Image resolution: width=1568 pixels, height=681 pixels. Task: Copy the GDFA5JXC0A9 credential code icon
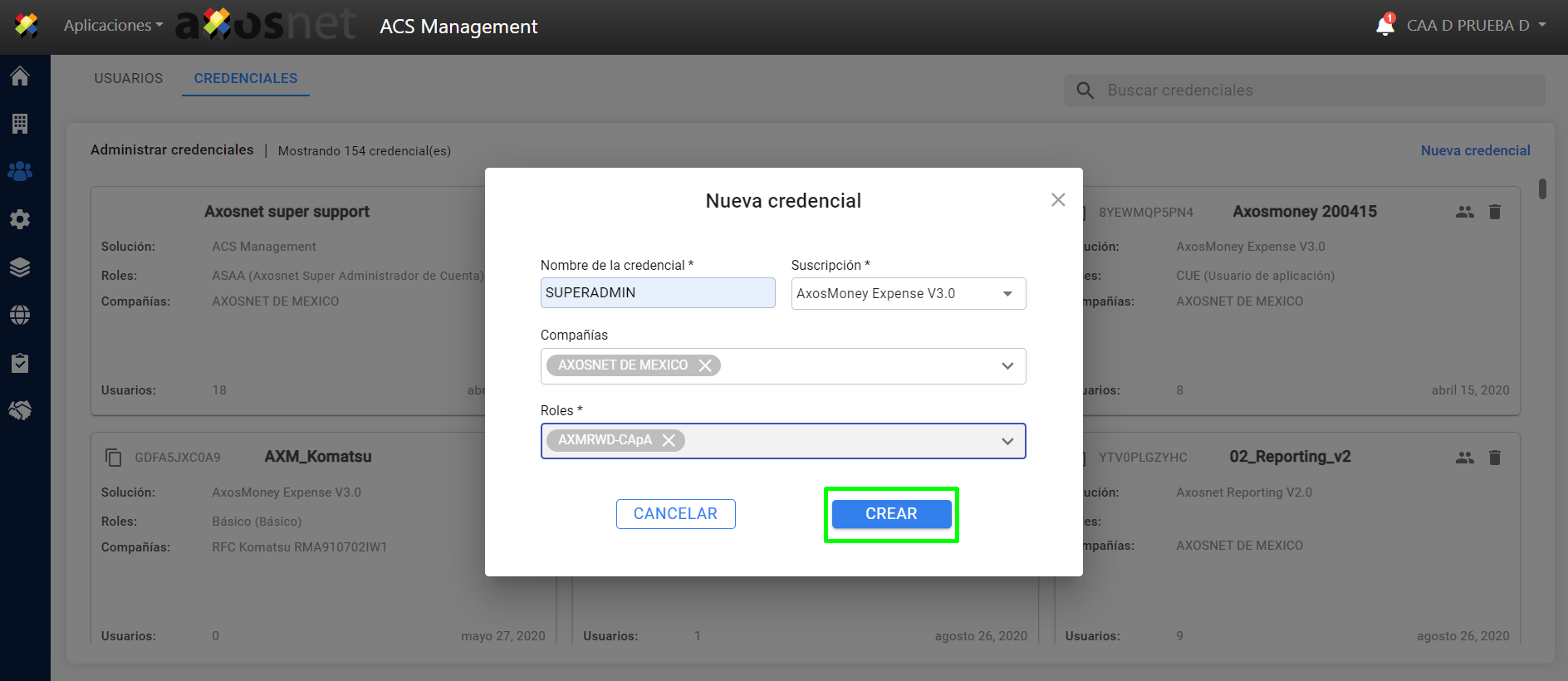pos(114,458)
